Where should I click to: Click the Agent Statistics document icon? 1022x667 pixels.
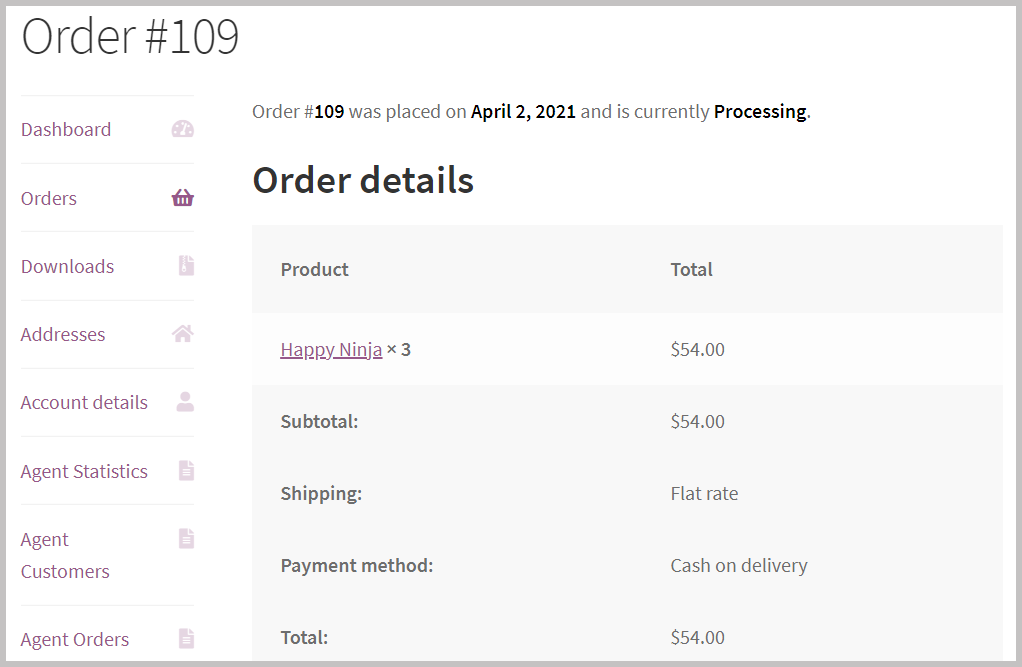(x=186, y=471)
